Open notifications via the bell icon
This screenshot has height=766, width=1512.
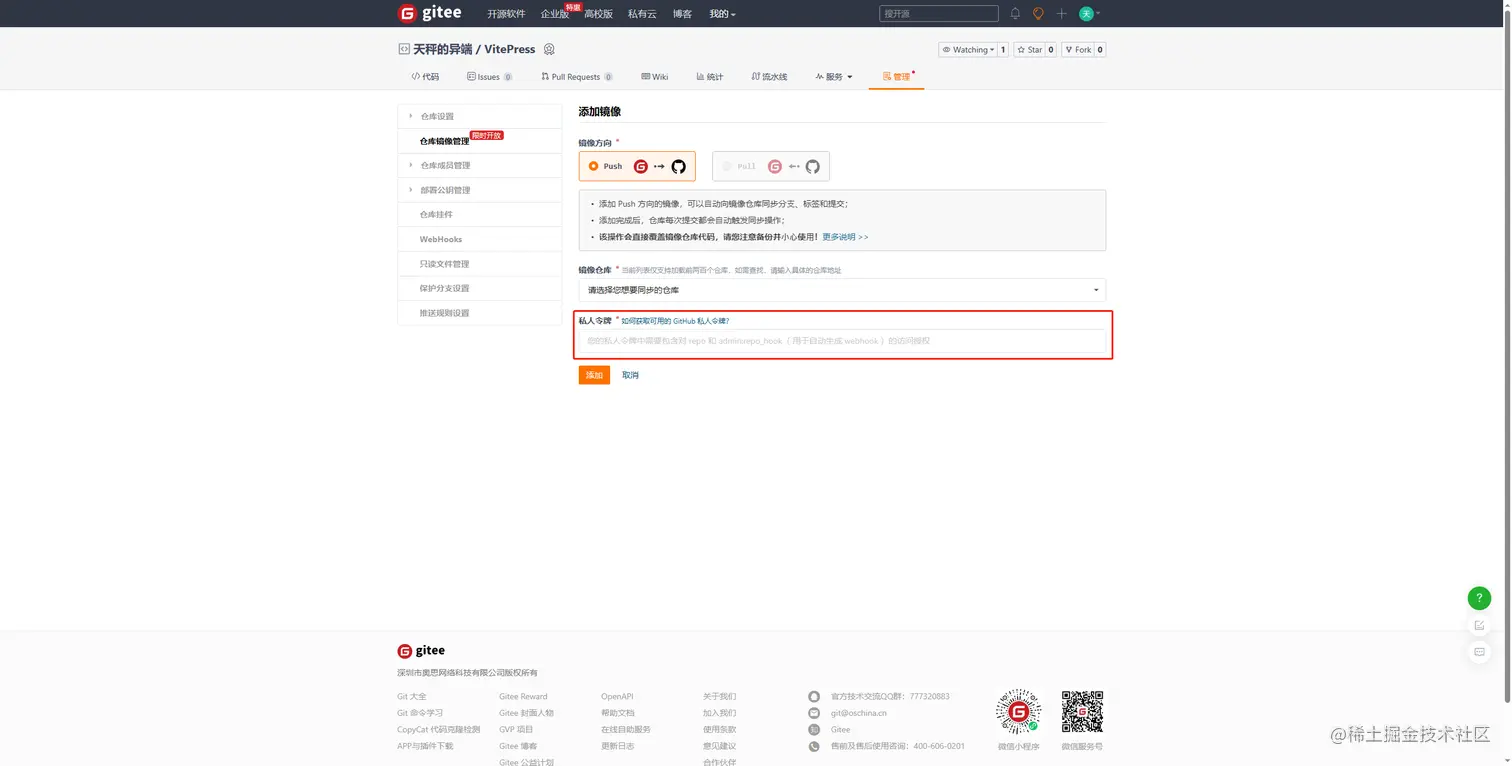pos(1014,13)
